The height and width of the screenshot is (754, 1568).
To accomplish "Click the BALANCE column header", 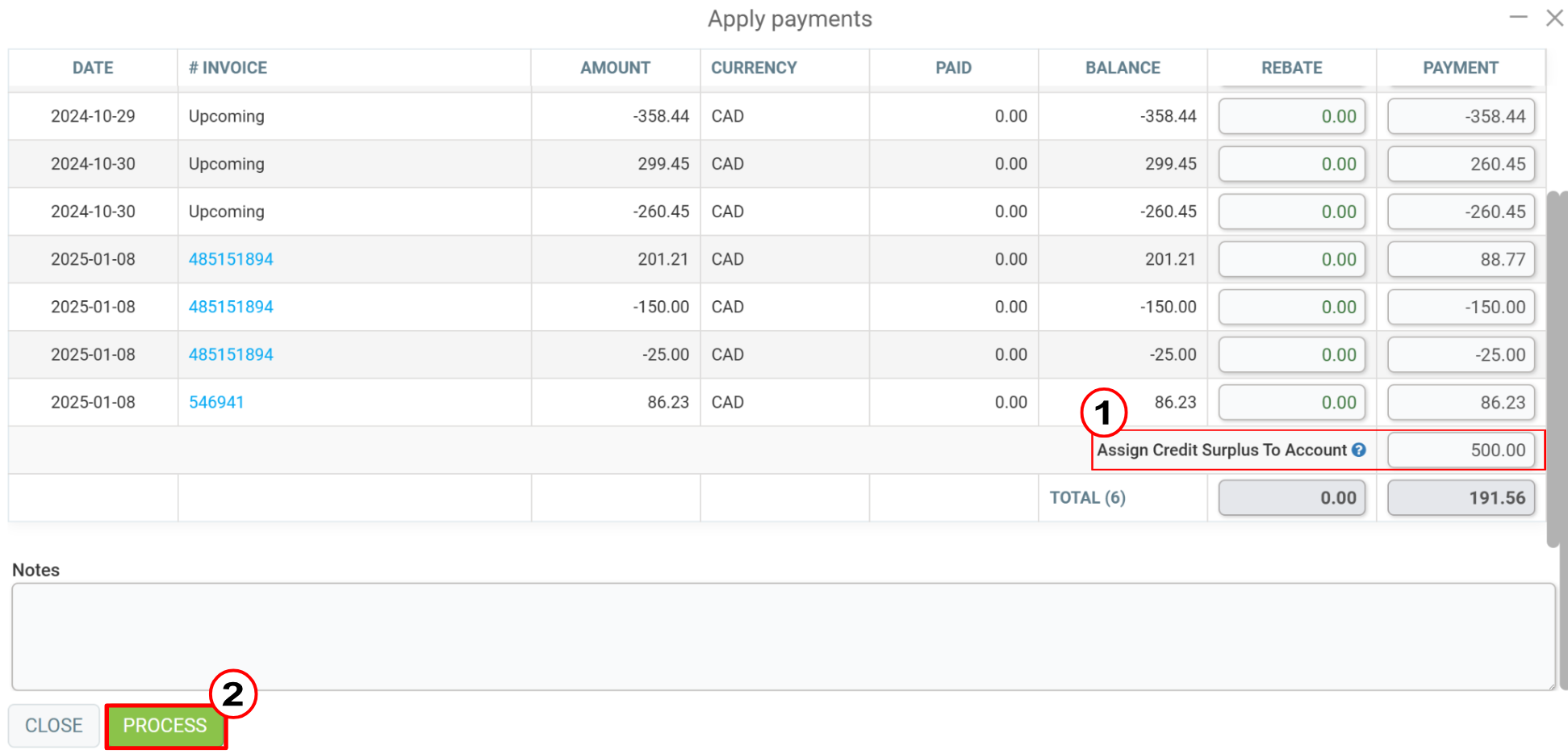I will pyautogui.click(x=1123, y=68).
